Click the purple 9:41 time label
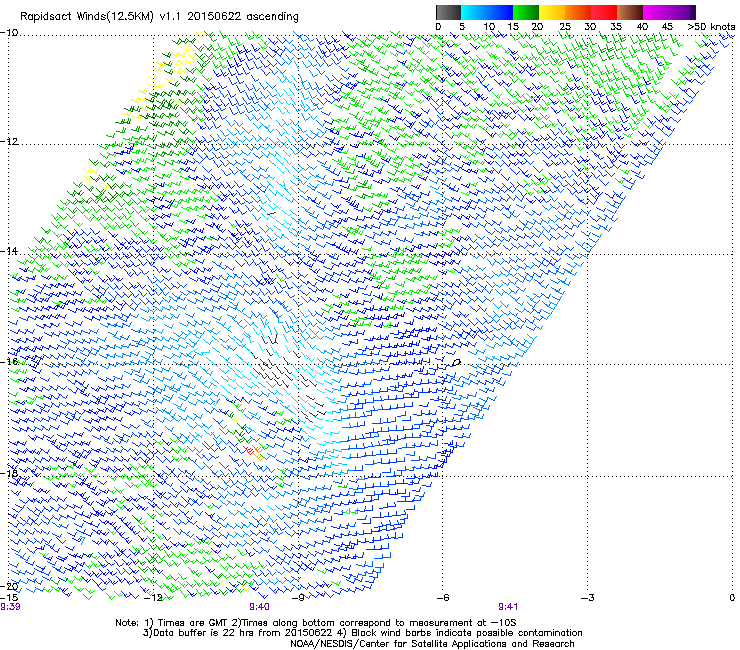This screenshot has height=650, width=740. (x=508, y=607)
